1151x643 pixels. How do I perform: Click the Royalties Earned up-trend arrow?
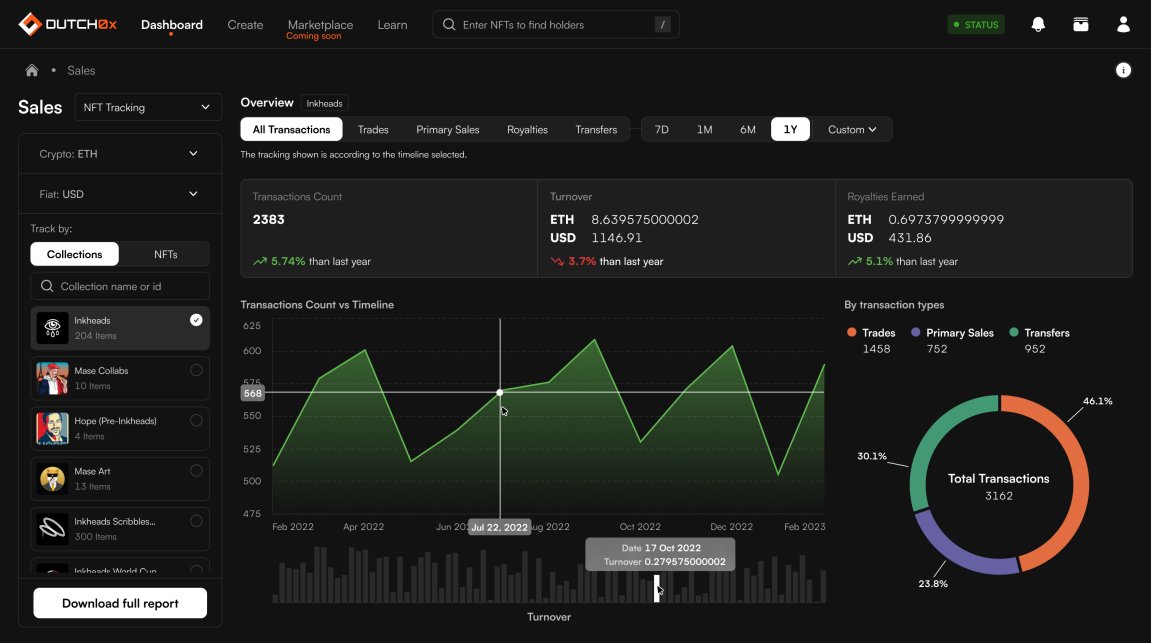pos(854,261)
